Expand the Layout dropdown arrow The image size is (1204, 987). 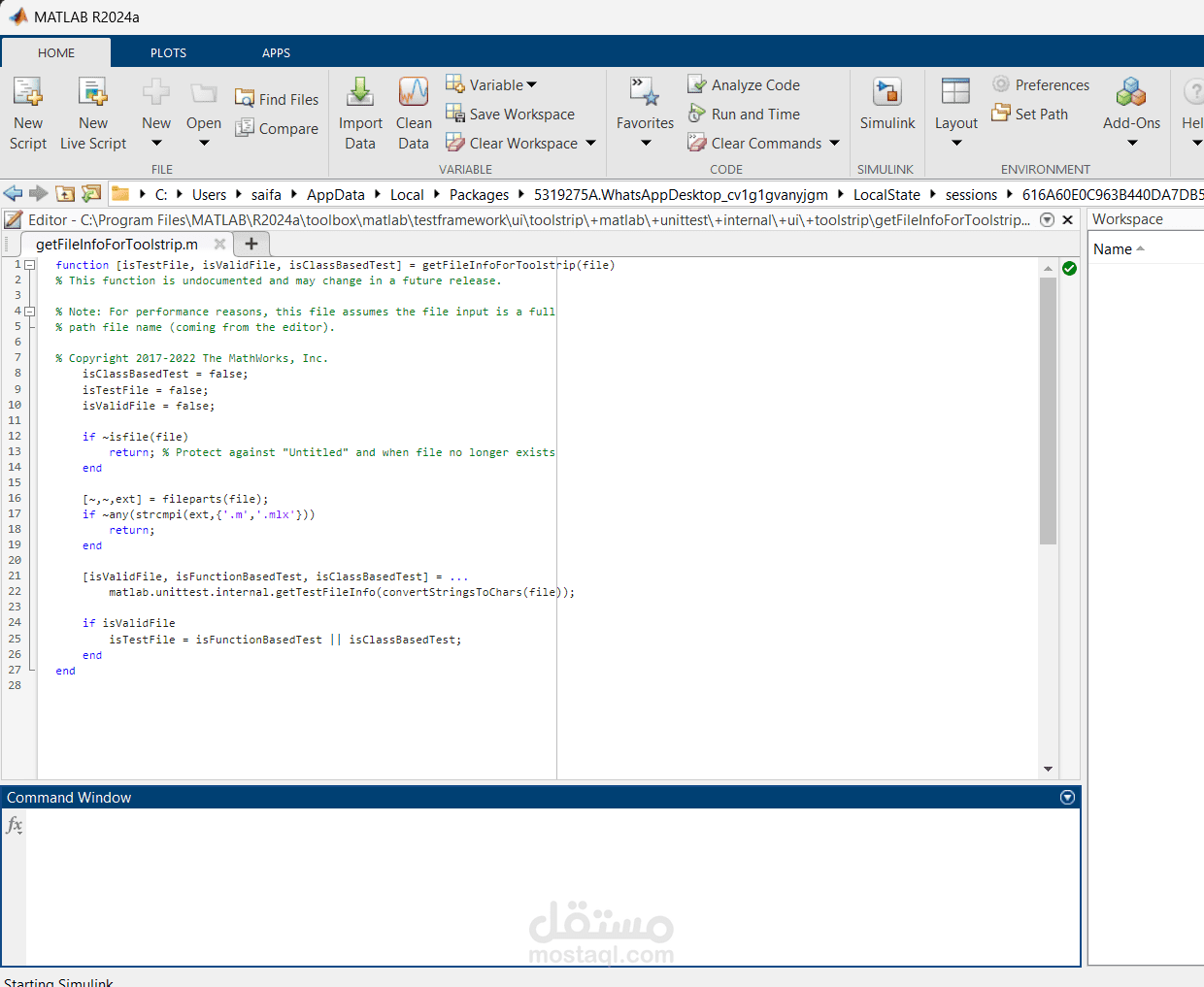pyautogui.click(x=956, y=144)
